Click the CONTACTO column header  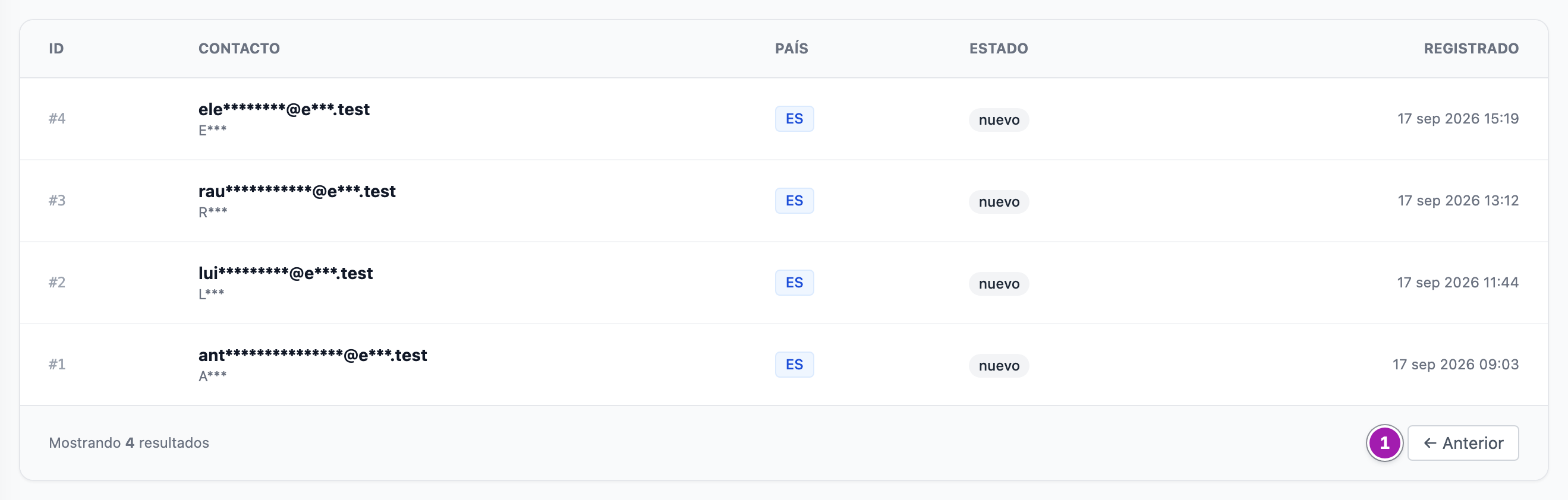[x=239, y=49]
